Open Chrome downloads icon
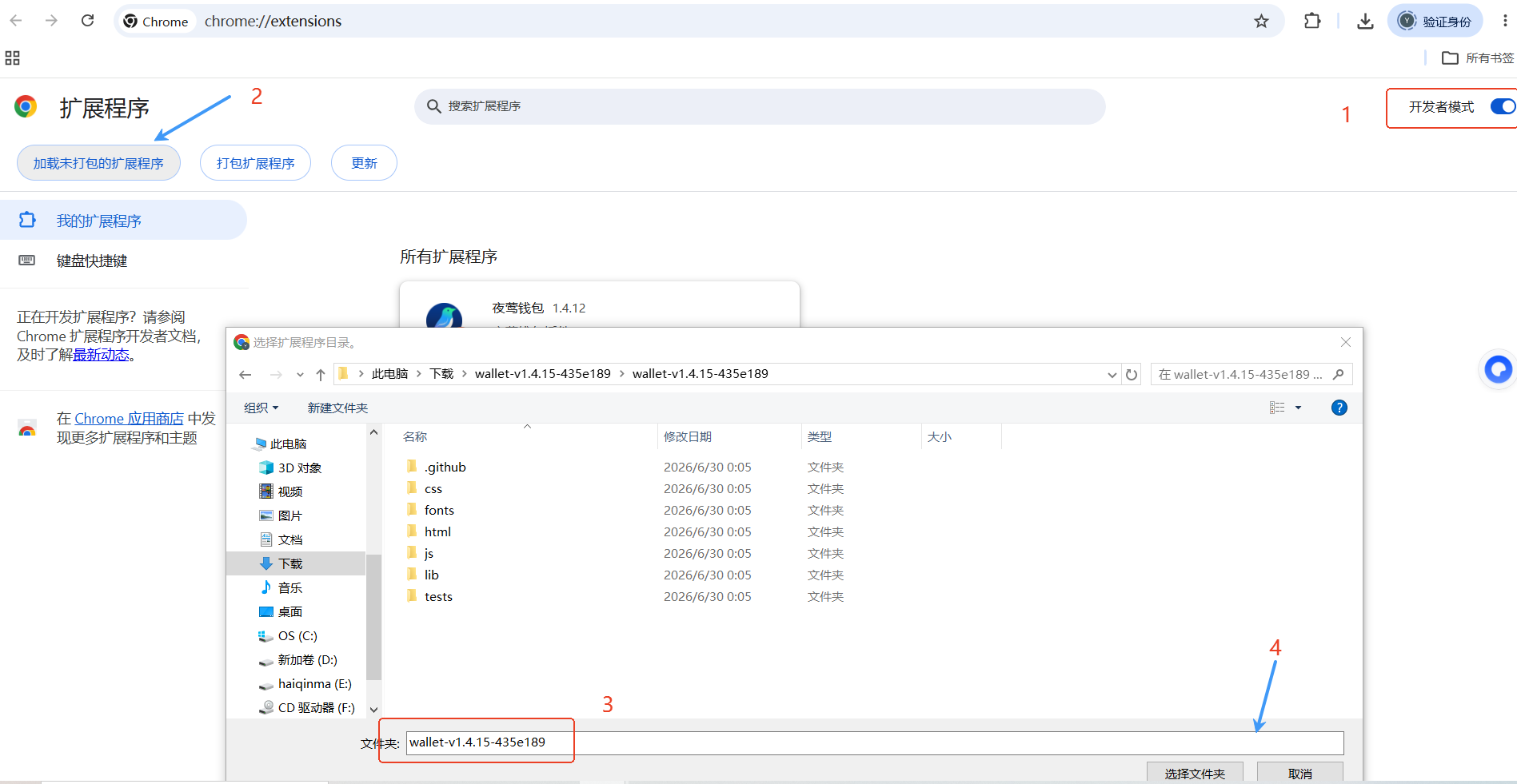 (x=1365, y=22)
